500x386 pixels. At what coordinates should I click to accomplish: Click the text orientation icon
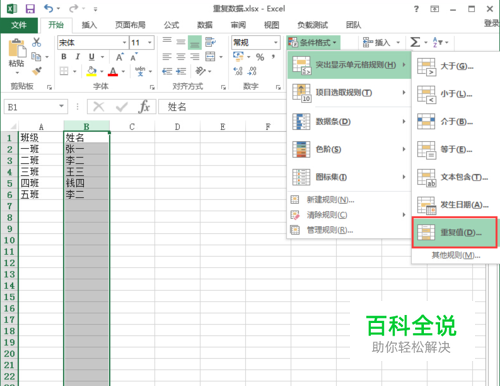[x=201, y=71]
